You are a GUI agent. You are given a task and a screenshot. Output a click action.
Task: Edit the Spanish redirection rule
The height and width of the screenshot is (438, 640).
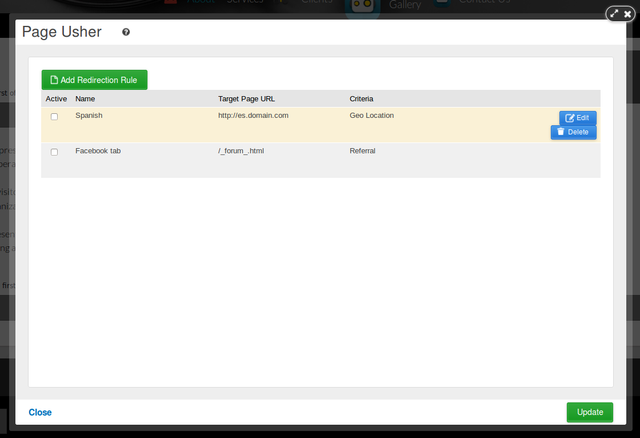pyautogui.click(x=578, y=118)
